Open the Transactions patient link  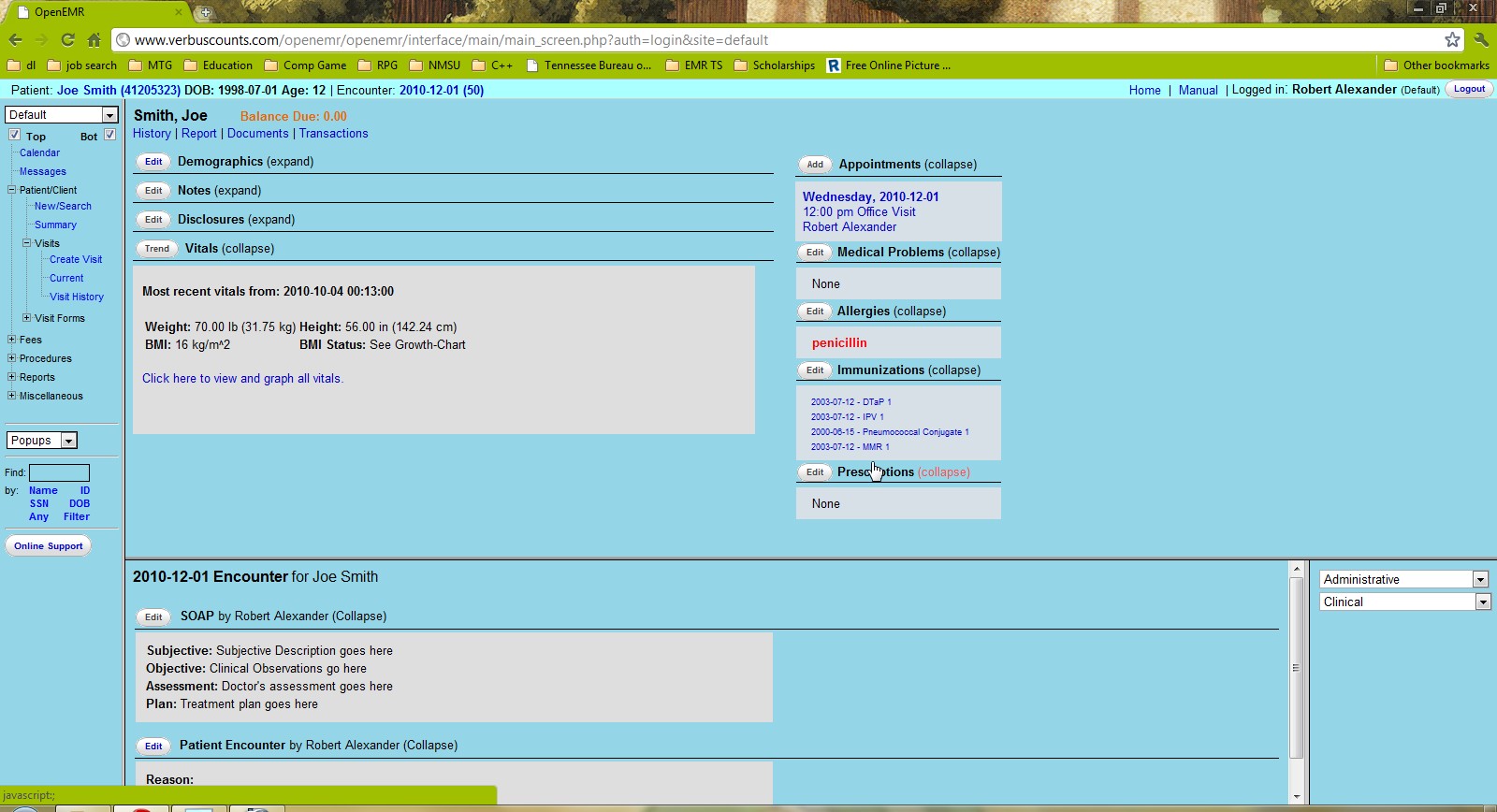(x=333, y=134)
